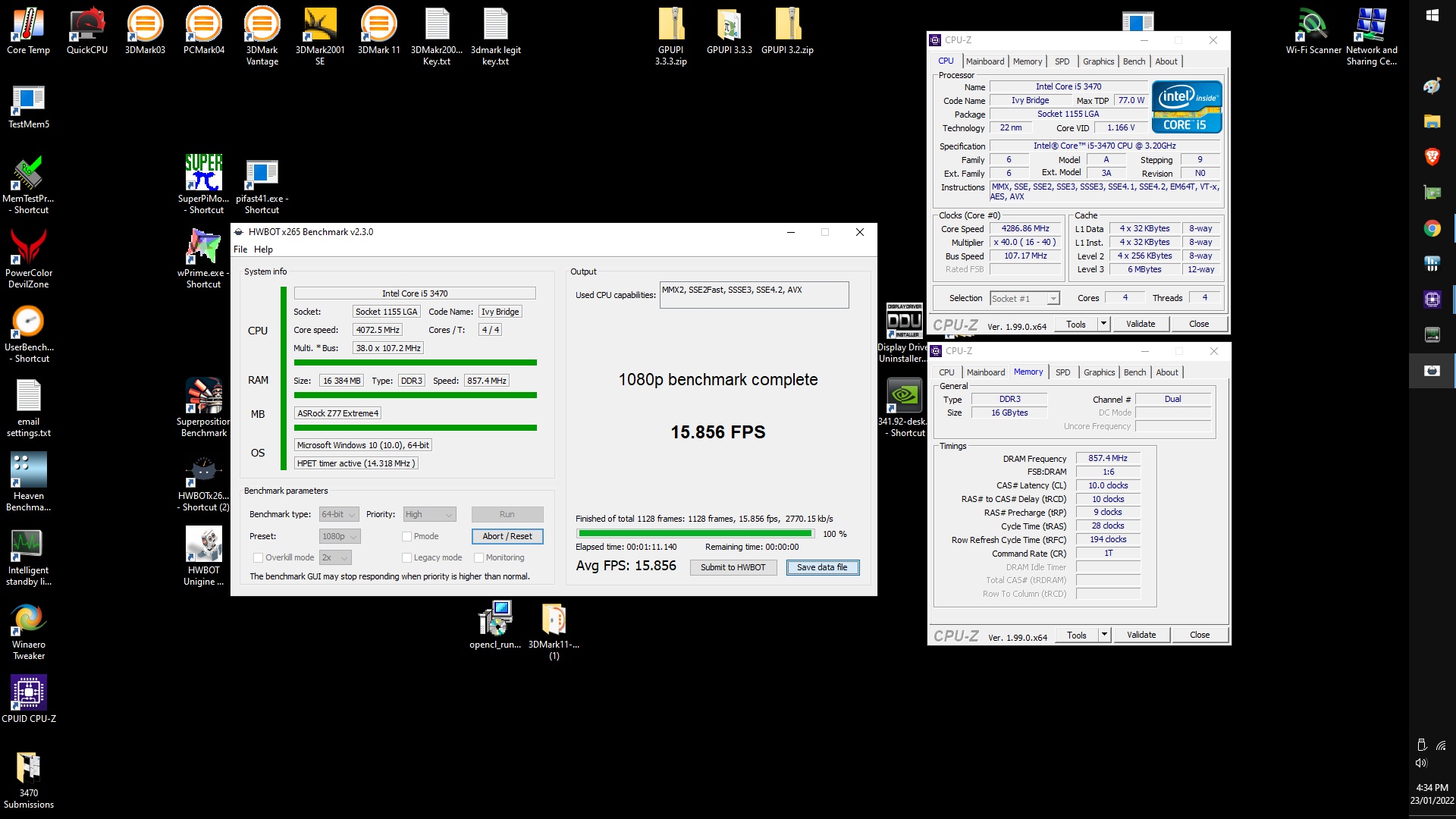Click the Abort / Reset button

[507, 536]
